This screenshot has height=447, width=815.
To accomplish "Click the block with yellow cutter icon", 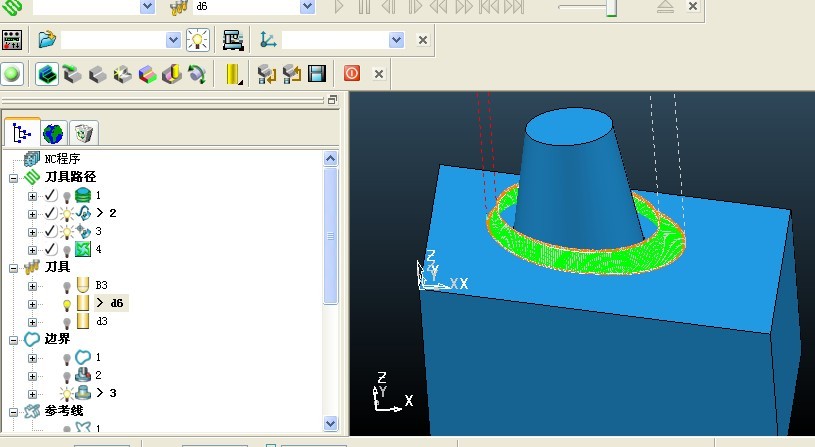I will tap(172, 74).
